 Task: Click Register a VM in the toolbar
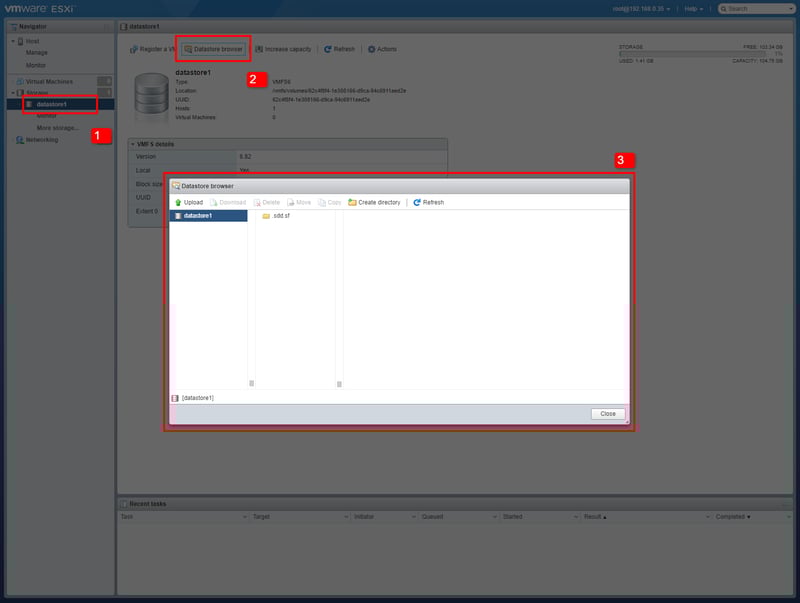153,49
